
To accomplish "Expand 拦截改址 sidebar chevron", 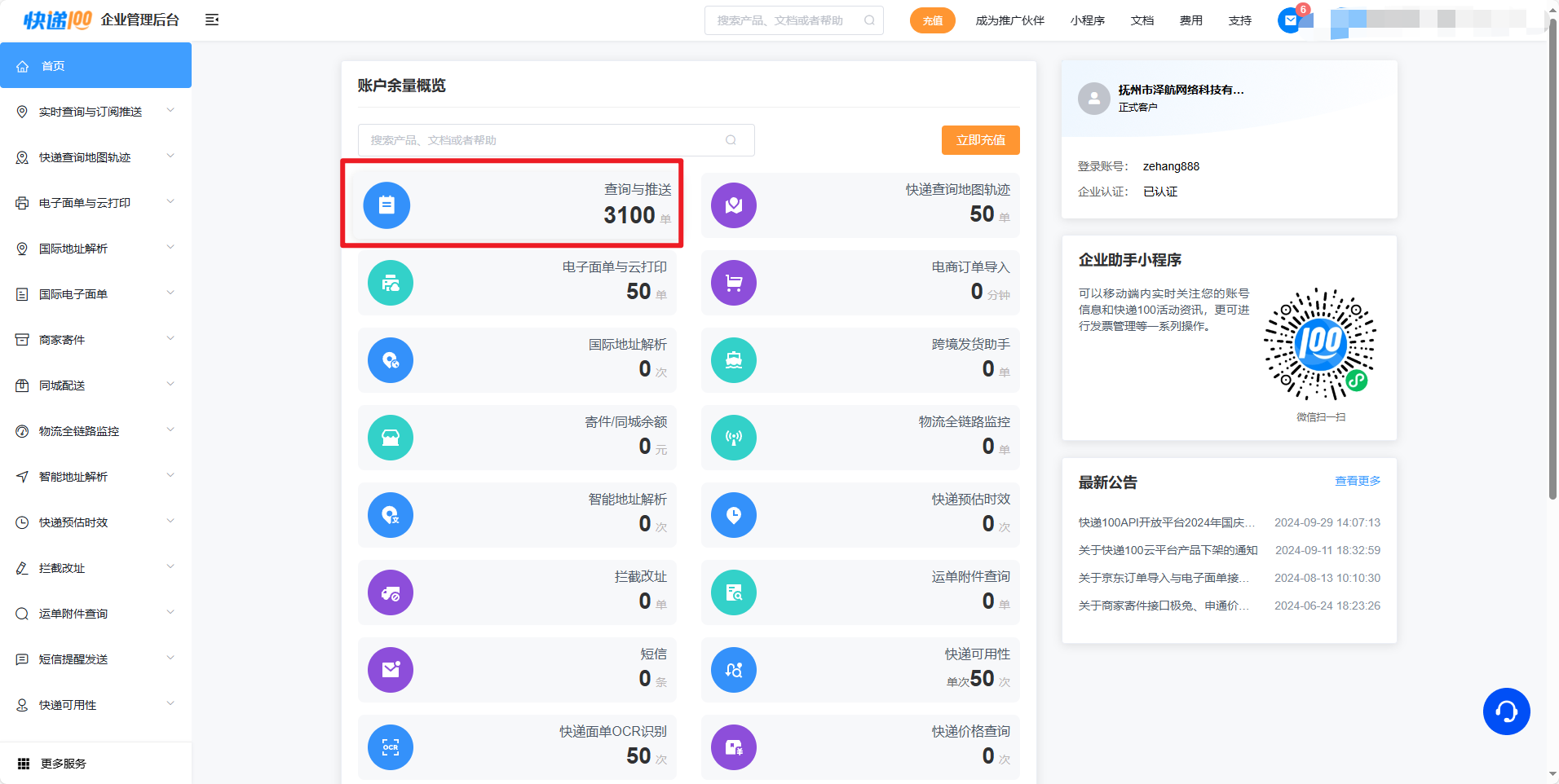I will [x=170, y=566].
